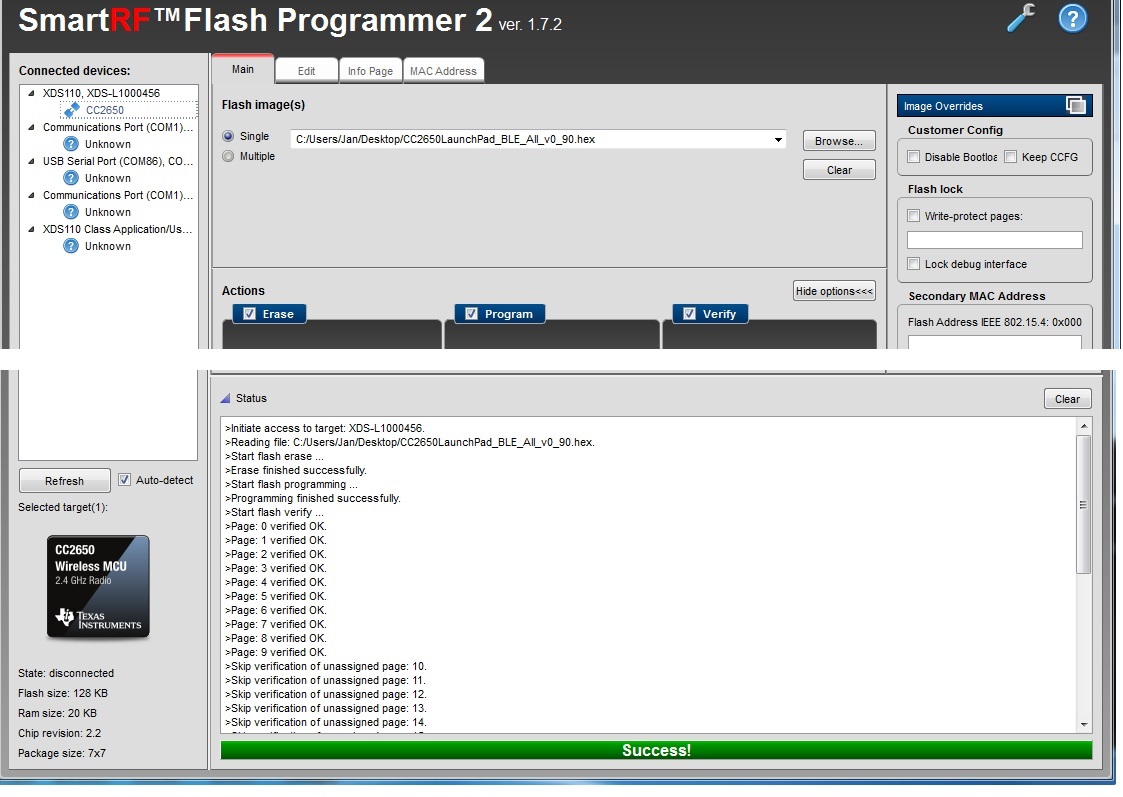Click 'Chip revision: 2.2' text
The height and width of the screenshot is (797, 1123).
(x=59, y=733)
